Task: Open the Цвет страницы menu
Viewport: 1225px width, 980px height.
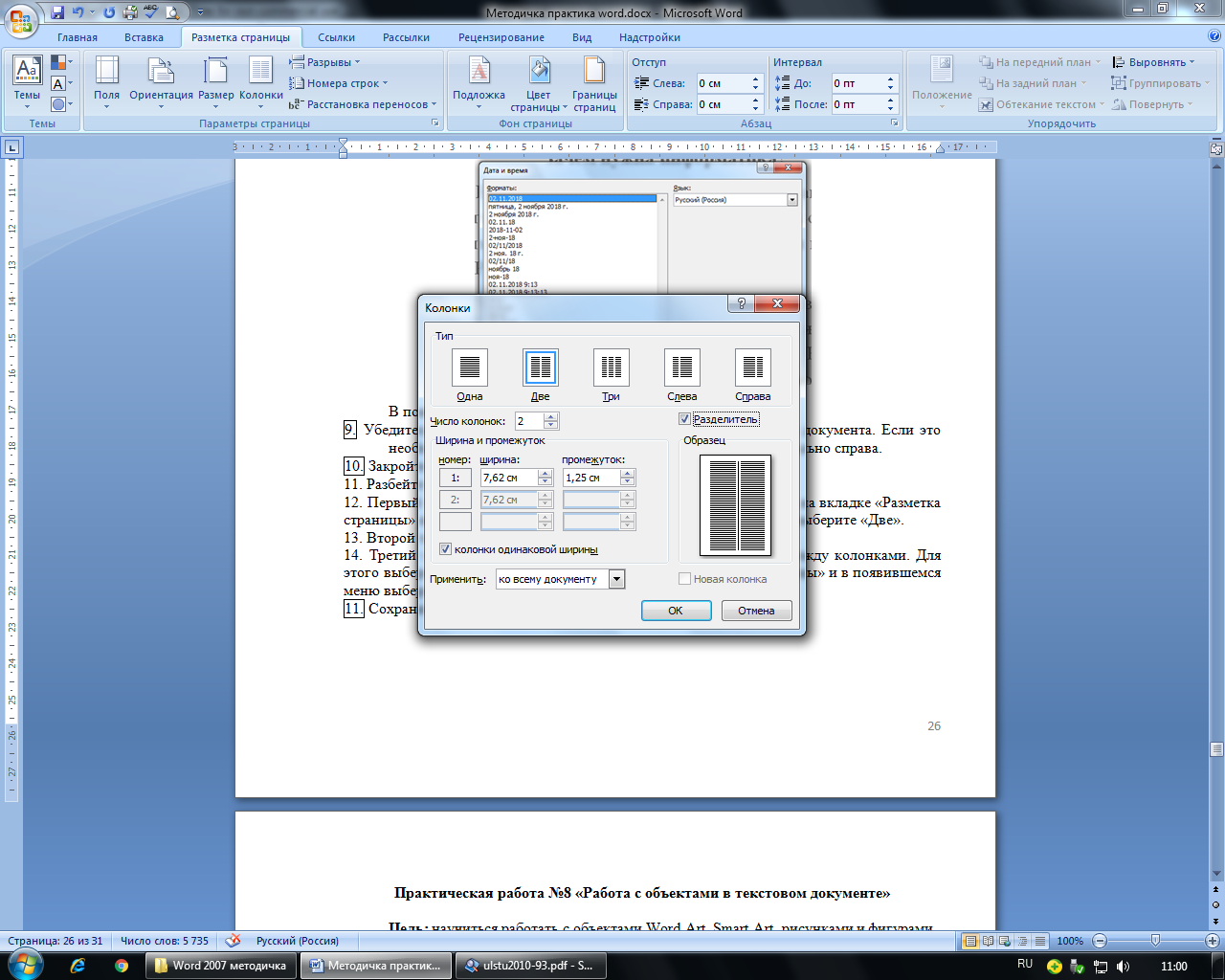Action: pyautogui.click(x=539, y=84)
